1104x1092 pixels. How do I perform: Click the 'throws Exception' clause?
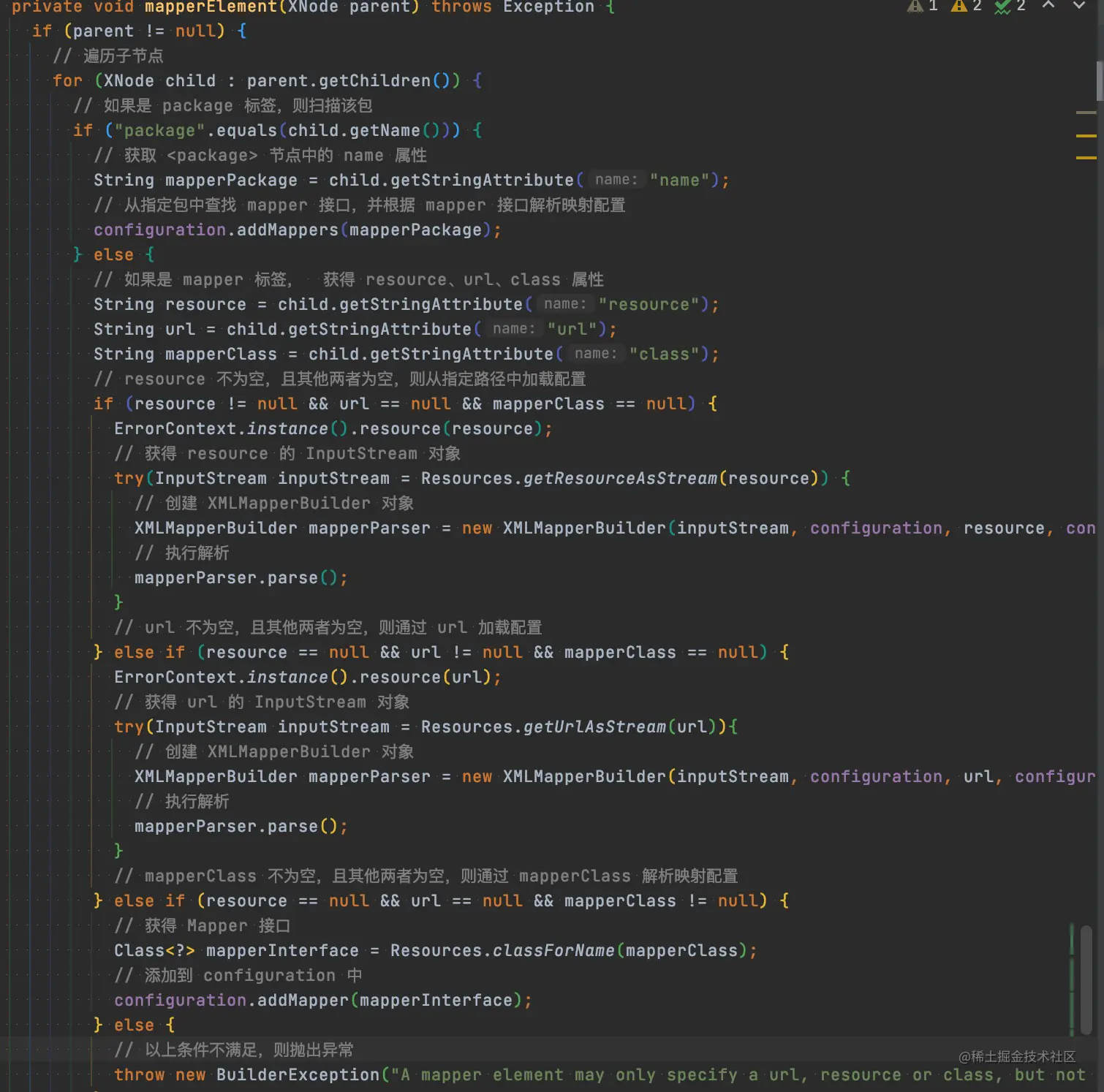coord(513,7)
